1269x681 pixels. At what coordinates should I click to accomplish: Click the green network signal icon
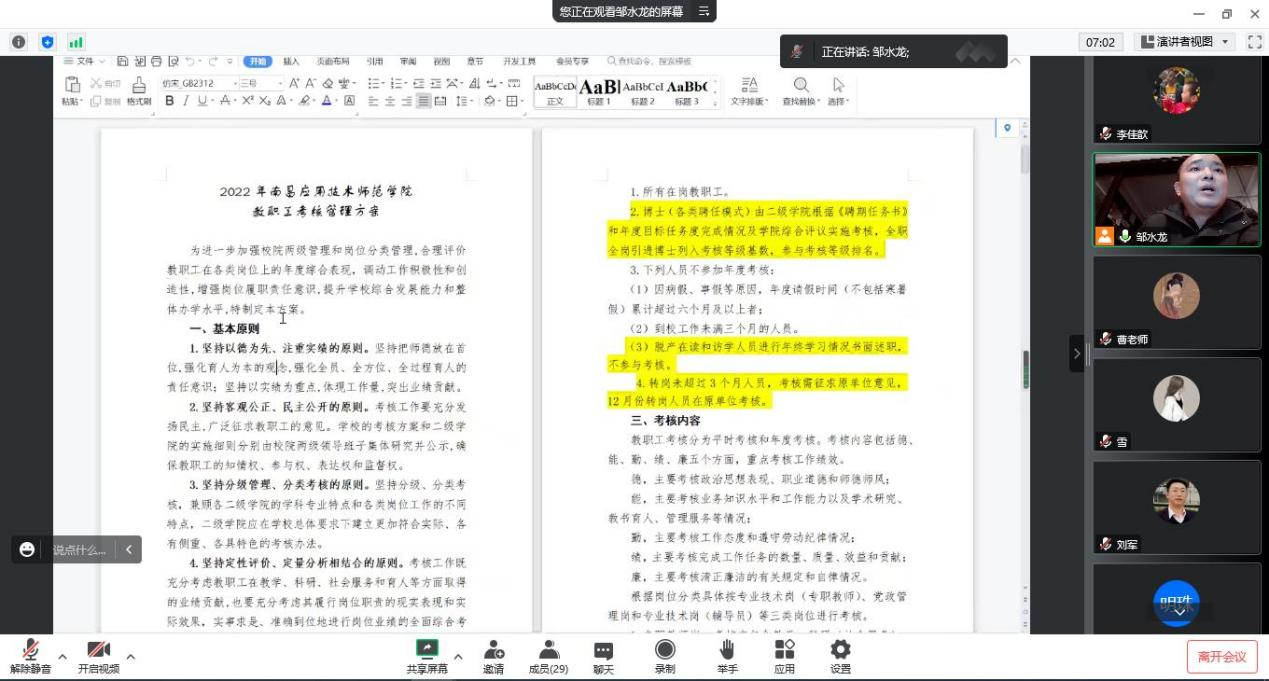point(76,42)
